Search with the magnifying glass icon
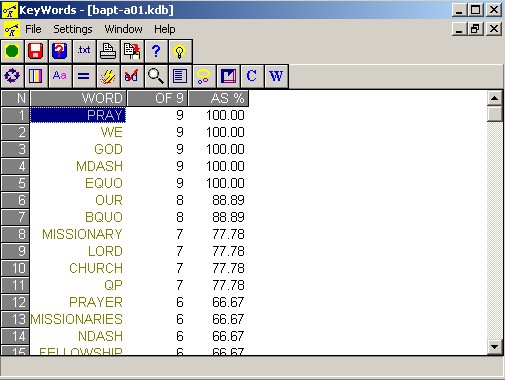This screenshot has width=505, height=380. tap(156, 76)
